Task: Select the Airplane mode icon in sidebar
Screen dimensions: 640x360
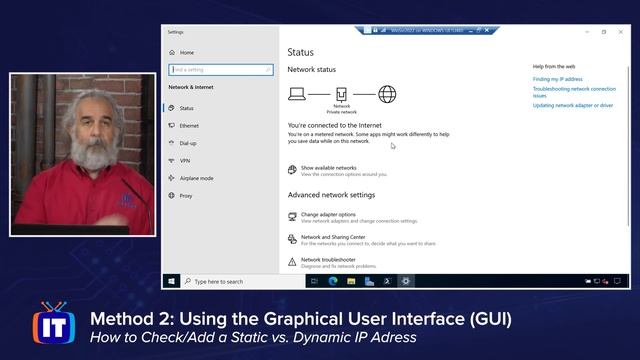Action: point(171,178)
